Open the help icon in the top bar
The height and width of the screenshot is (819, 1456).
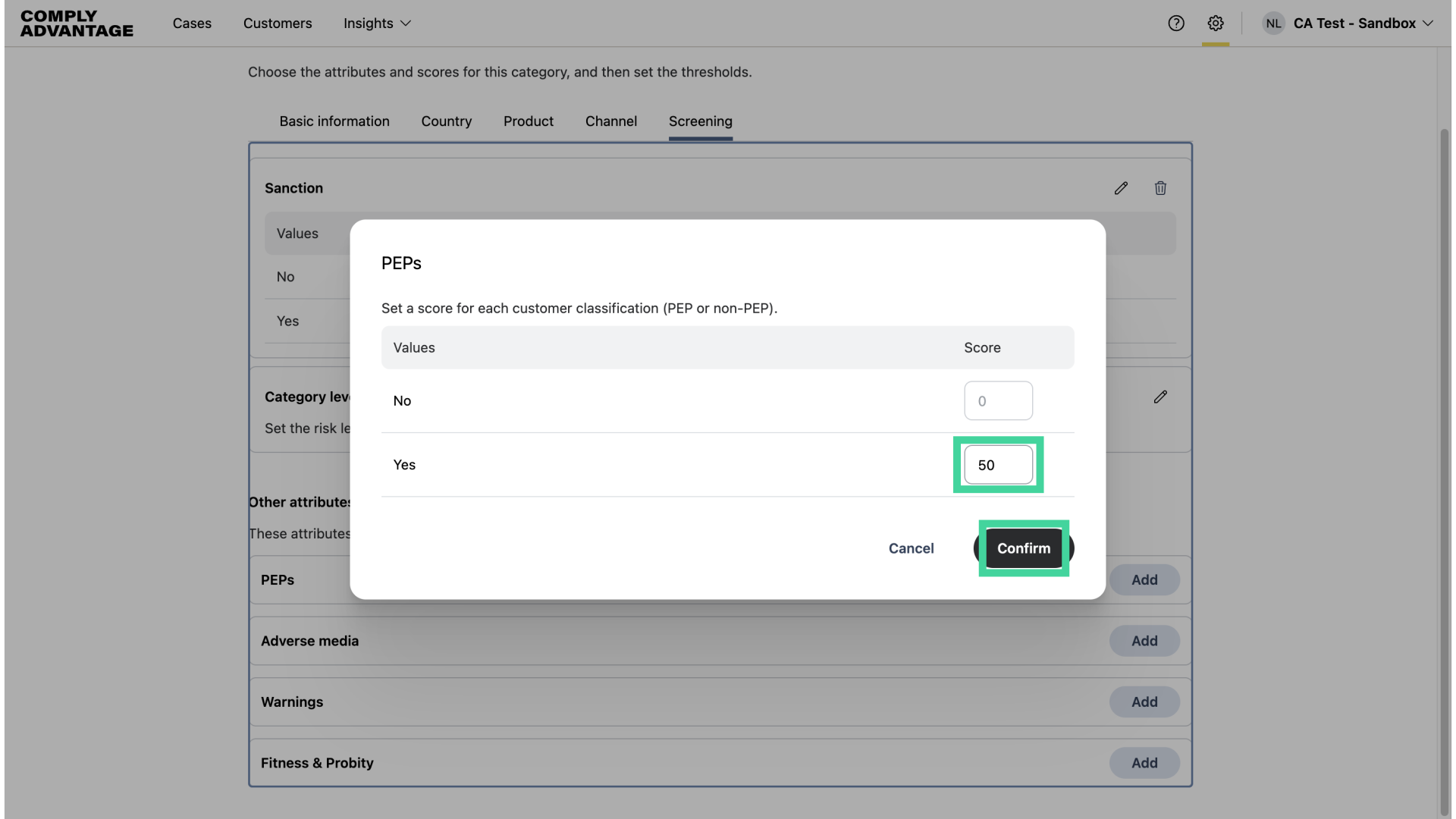tap(1176, 23)
